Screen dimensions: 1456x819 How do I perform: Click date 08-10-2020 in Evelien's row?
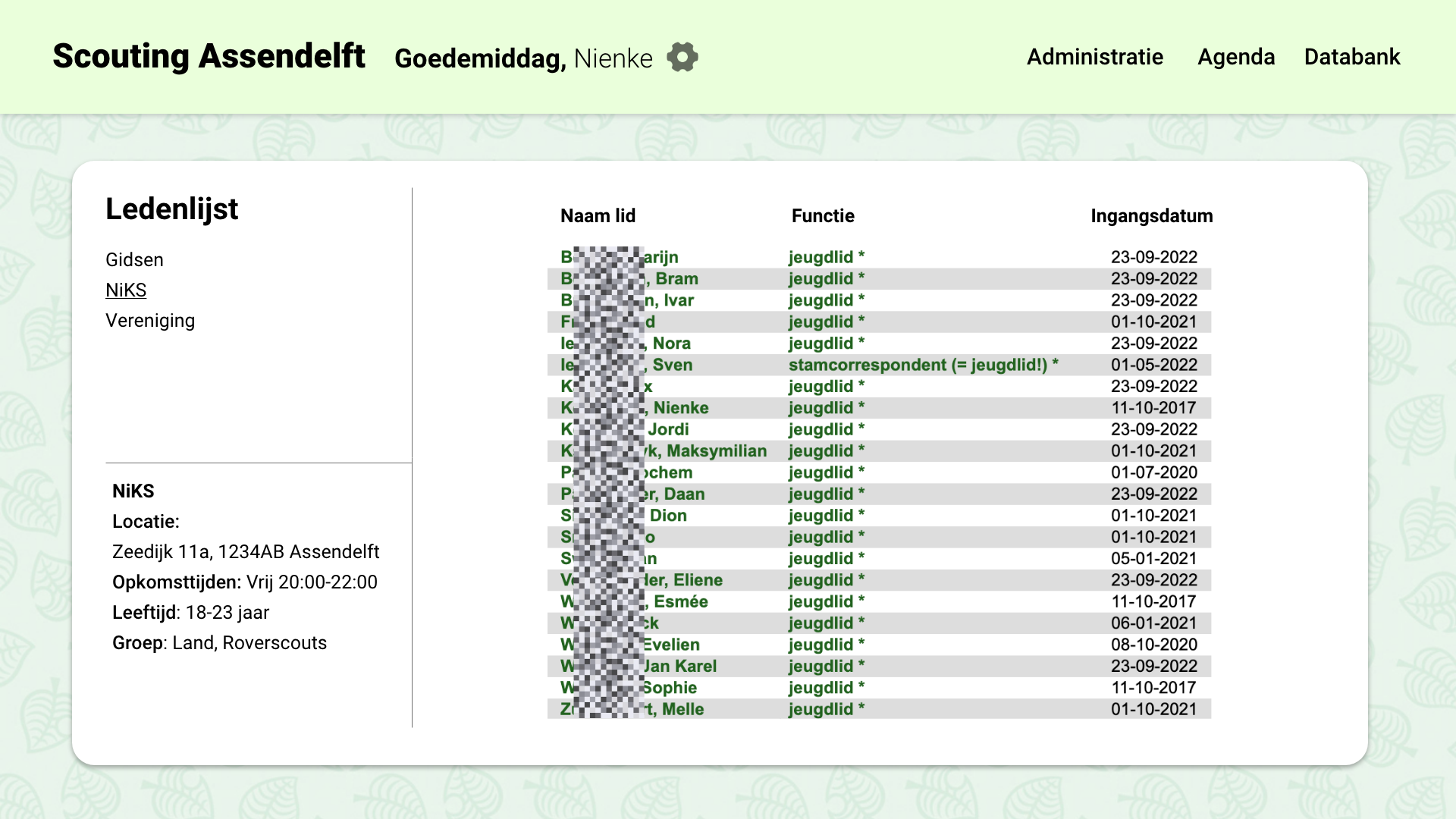coord(1154,644)
